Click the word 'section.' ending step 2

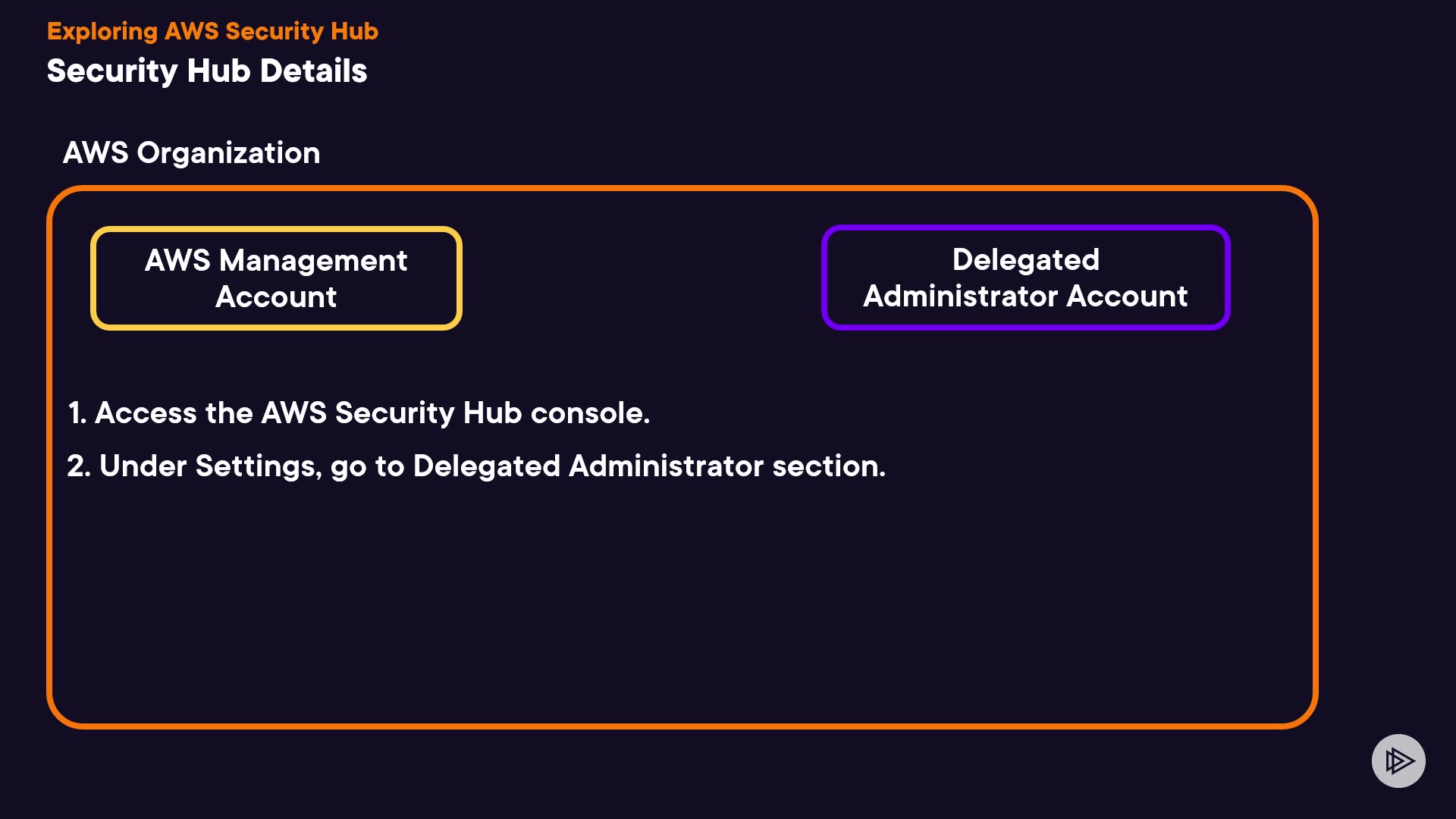(x=829, y=466)
